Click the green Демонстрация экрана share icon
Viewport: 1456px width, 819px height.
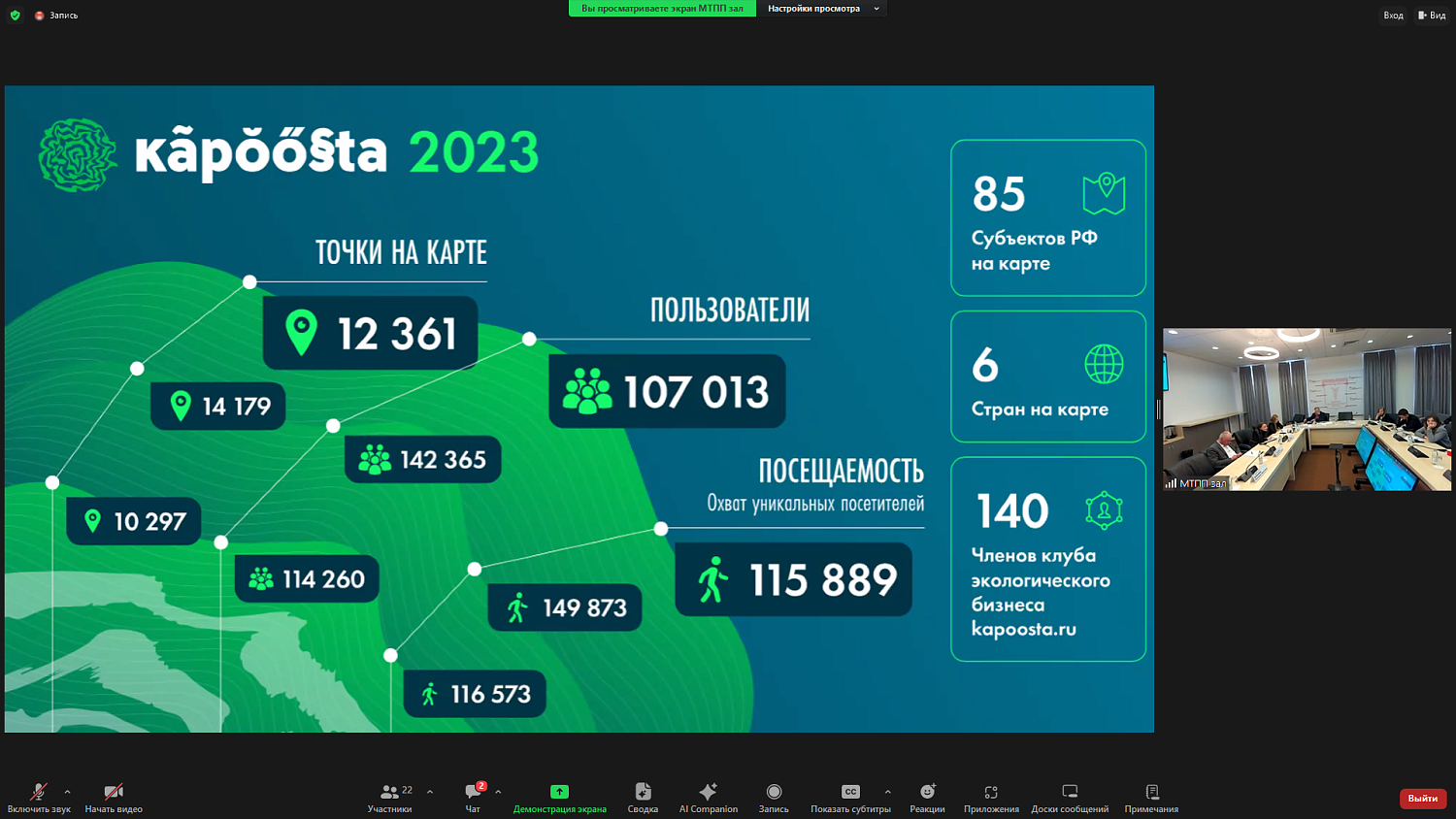(559, 792)
